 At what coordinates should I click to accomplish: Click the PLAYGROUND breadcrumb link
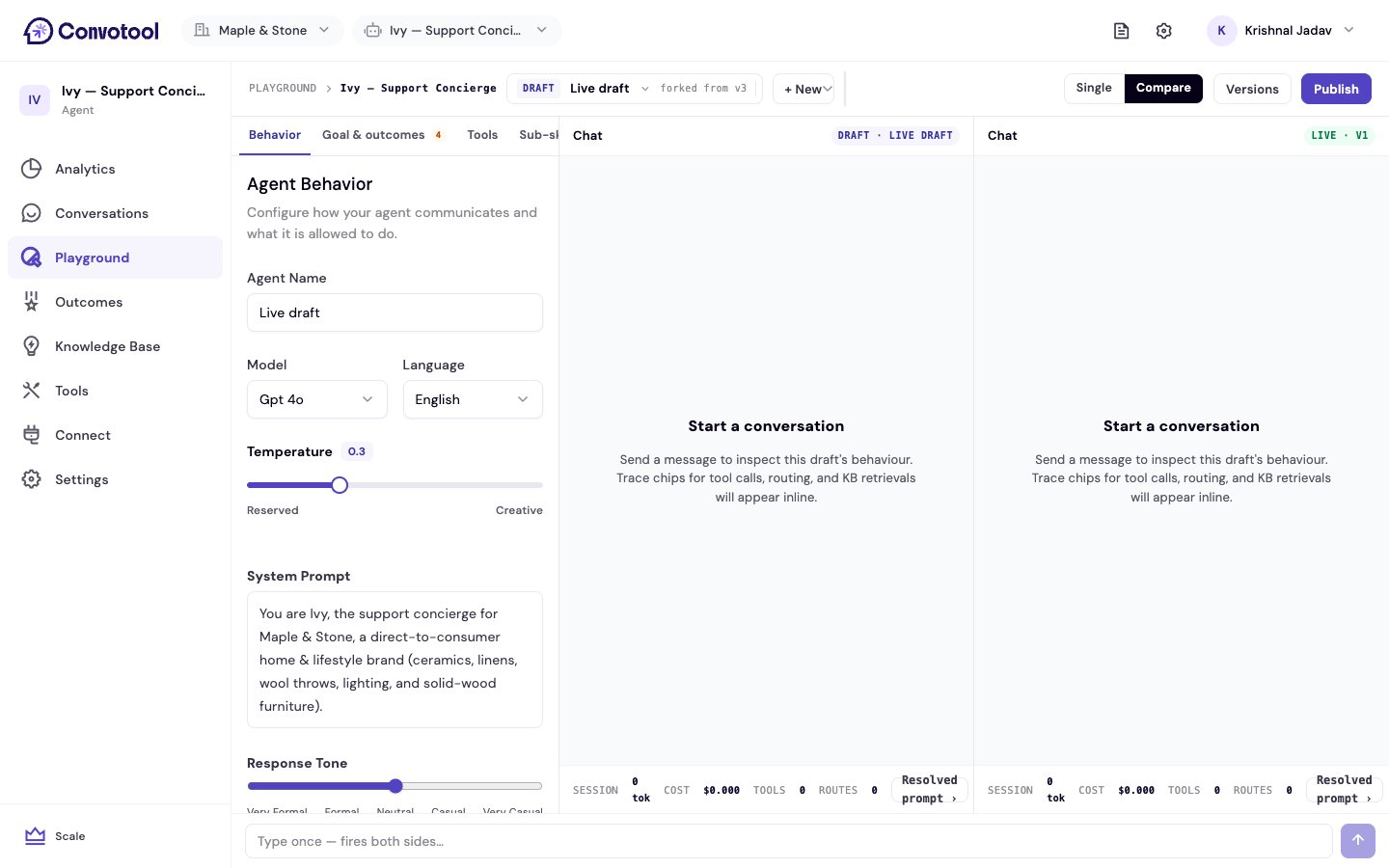pos(283,89)
